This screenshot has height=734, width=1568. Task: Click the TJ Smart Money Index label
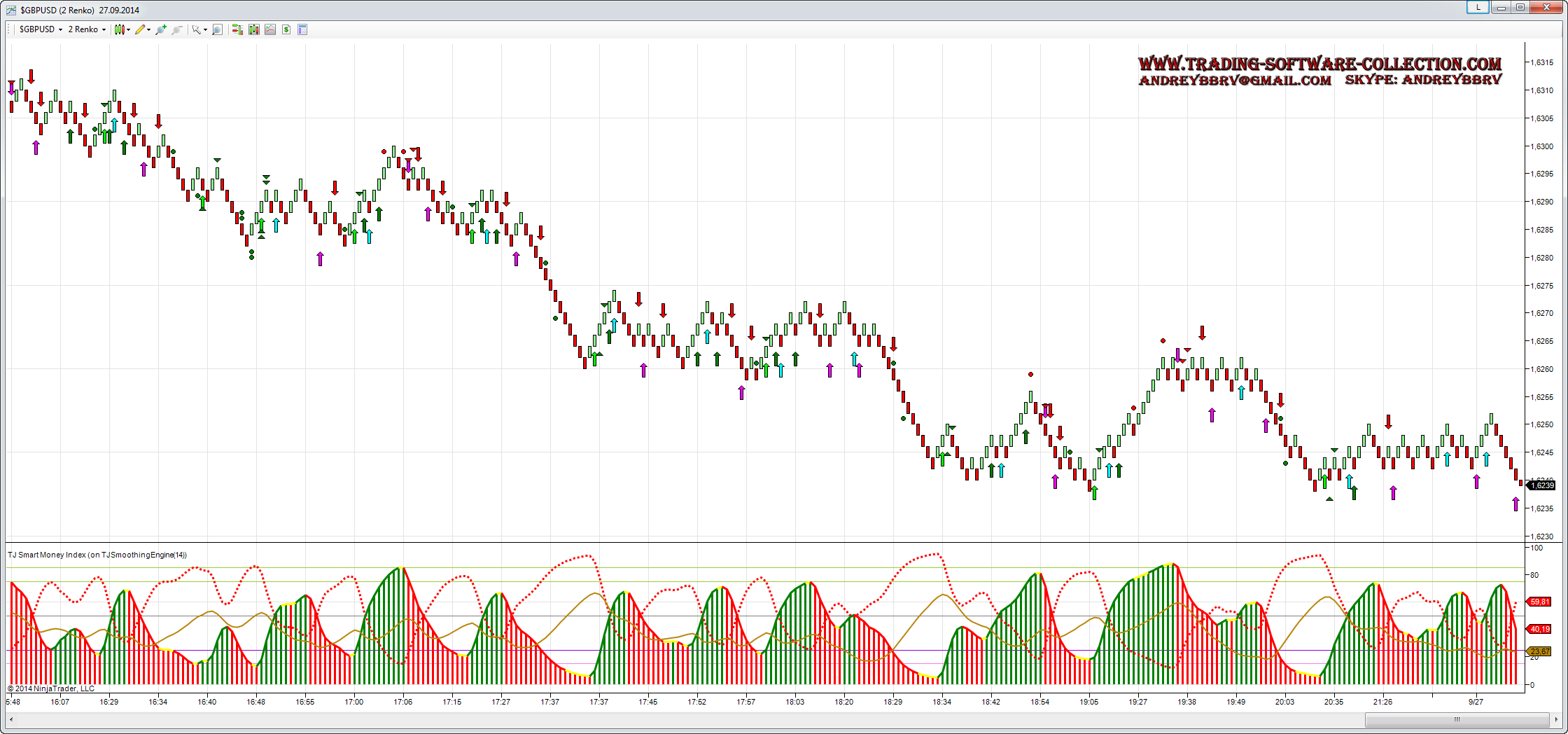pyautogui.click(x=97, y=555)
